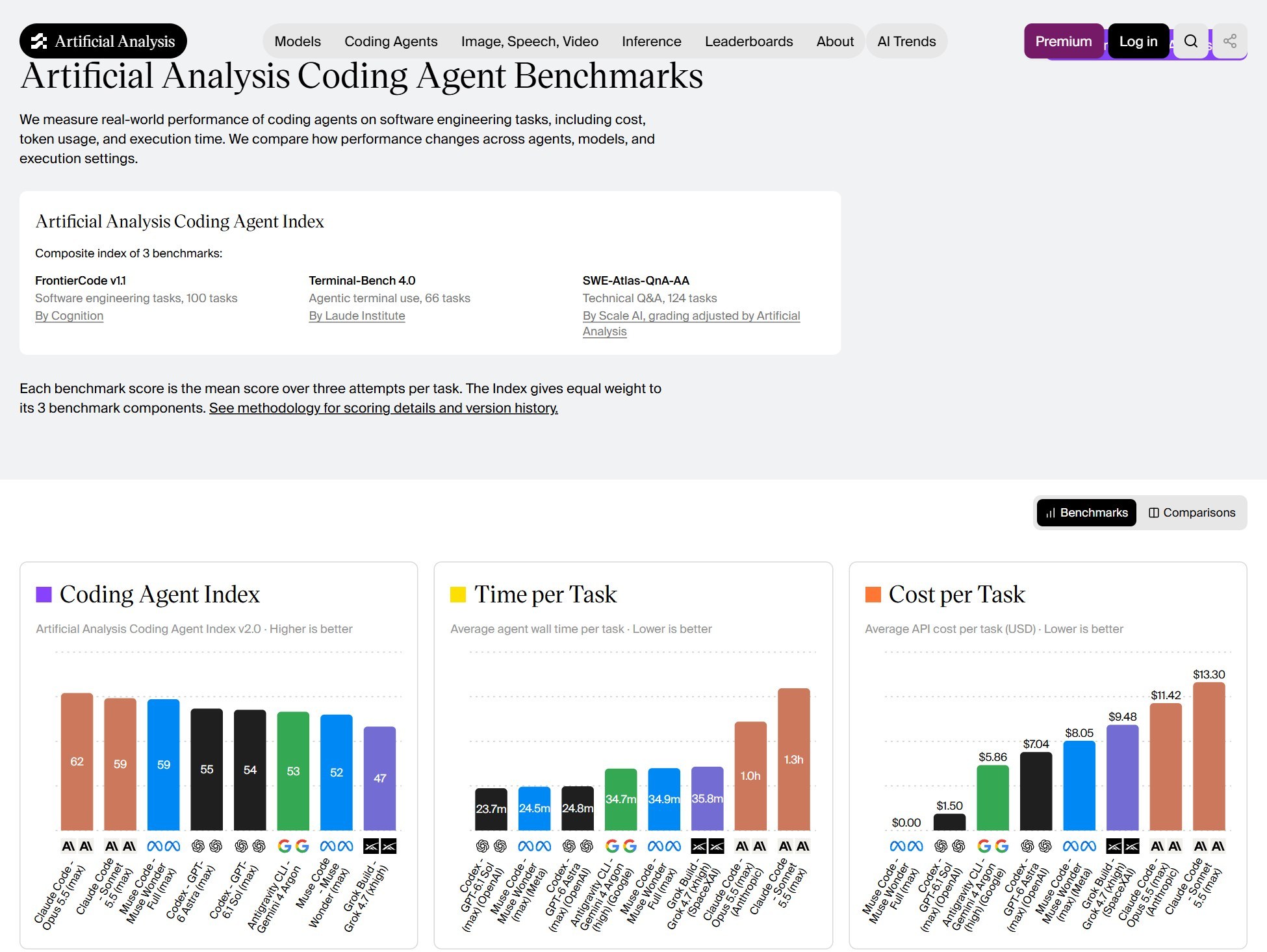Click the Artificial Analysis logo
Viewport: 1267px width, 952px height.
point(103,42)
